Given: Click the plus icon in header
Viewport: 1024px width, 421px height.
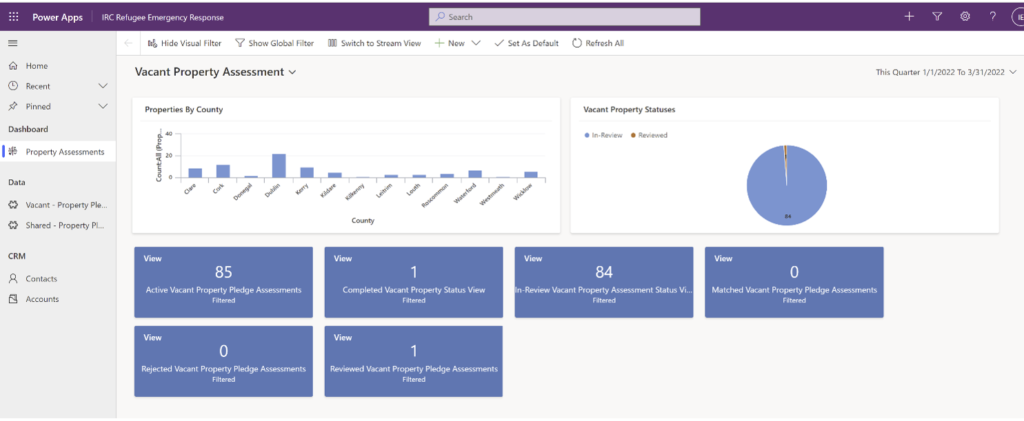Looking at the screenshot, I should pos(908,17).
